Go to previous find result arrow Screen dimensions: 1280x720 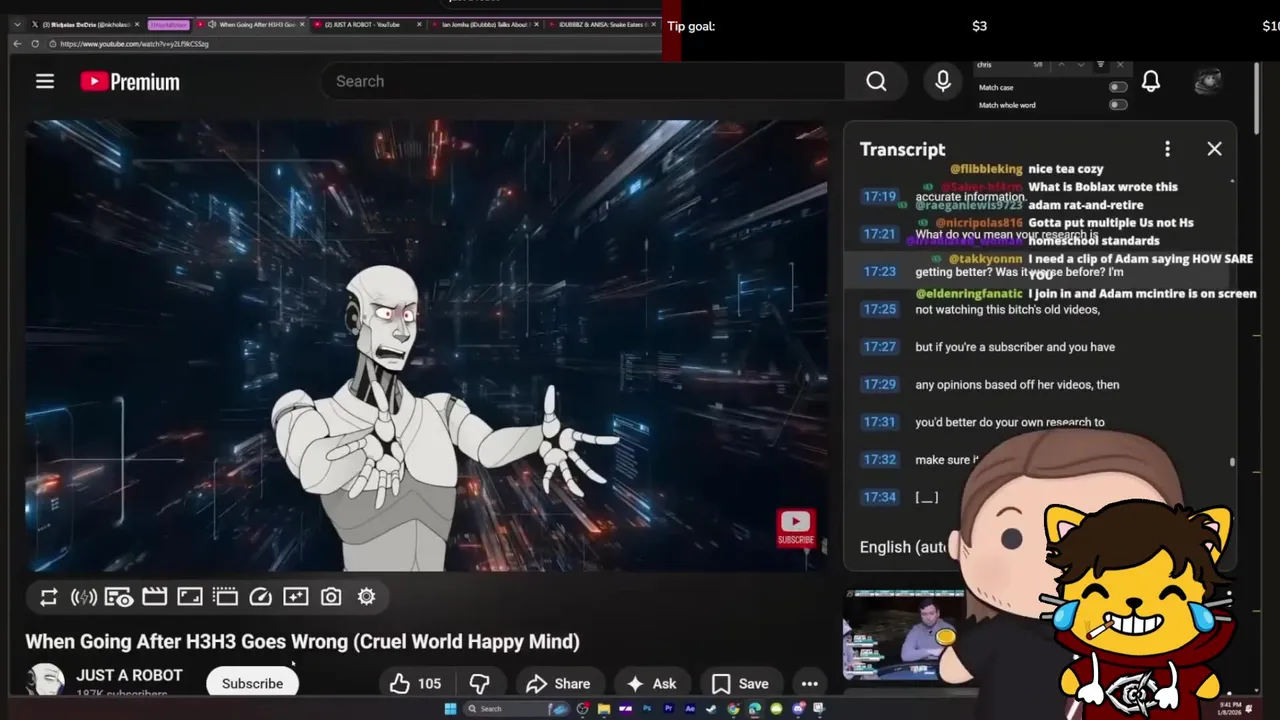click(x=1061, y=65)
